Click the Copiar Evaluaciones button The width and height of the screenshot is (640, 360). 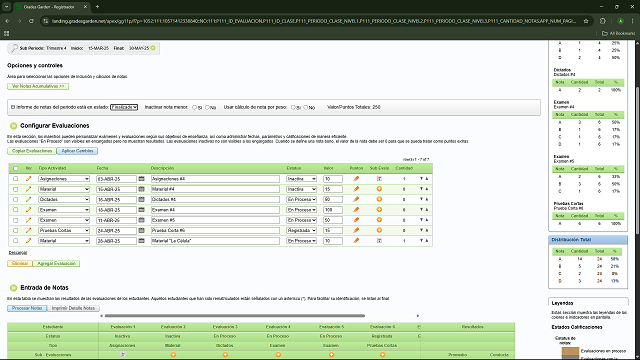pyautogui.click(x=32, y=151)
